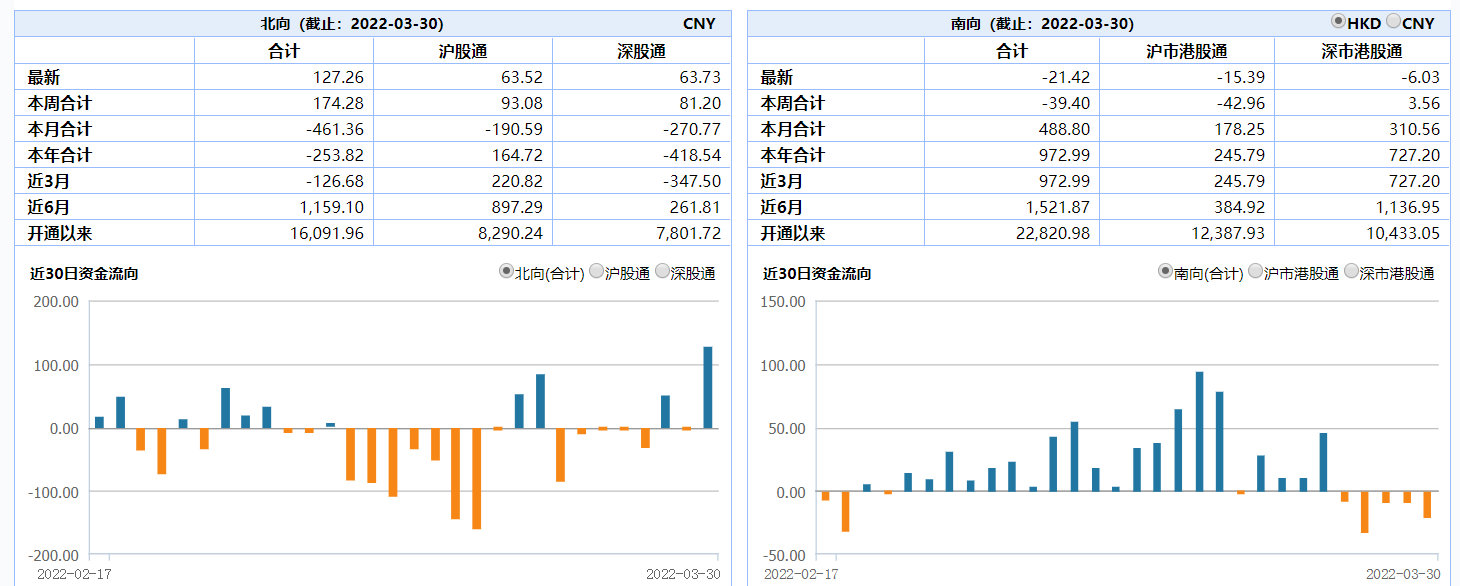Click the 沪股通 开通以来 value 8,290.24
The image size is (1460, 586).
pyautogui.click(x=512, y=233)
